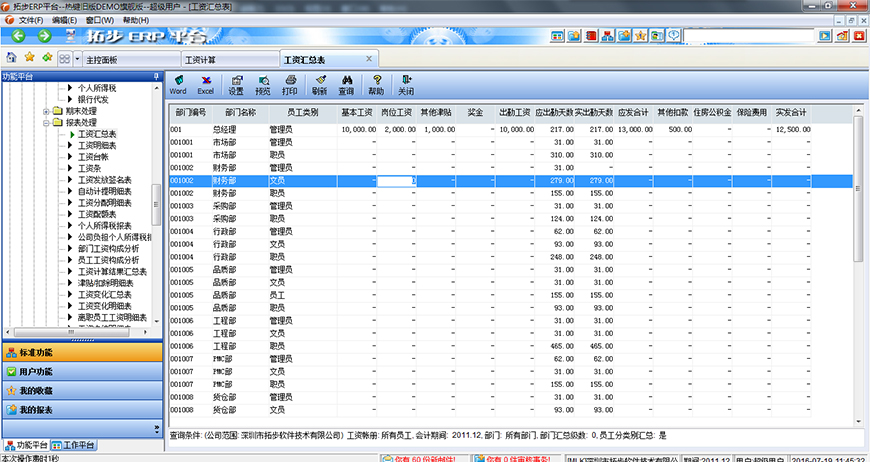Open 工资明细表 in the tree
The image size is (870, 462).
[x=97, y=145]
